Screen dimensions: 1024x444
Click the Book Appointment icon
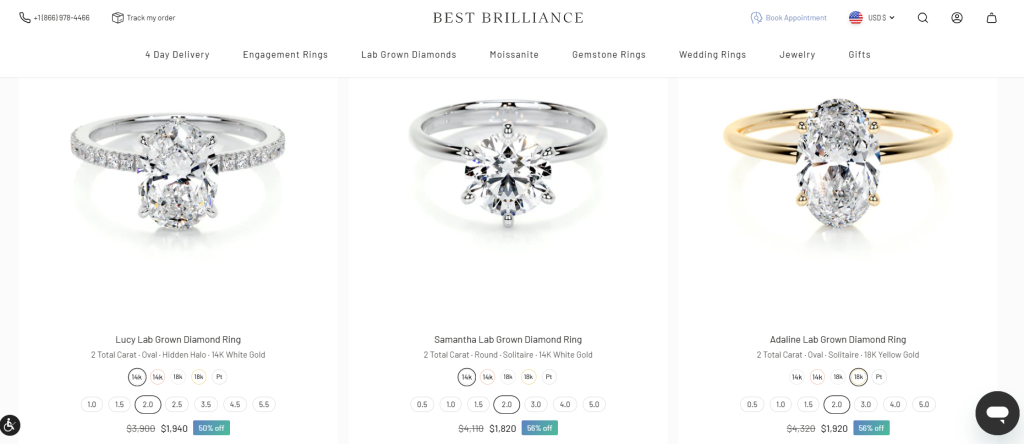coord(756,18)
